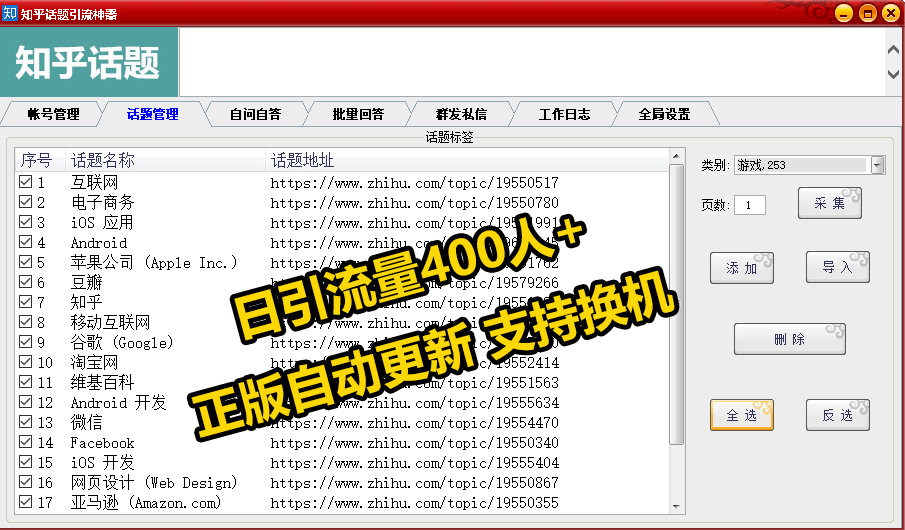Click the 添加 button

[x=742, y=268]
